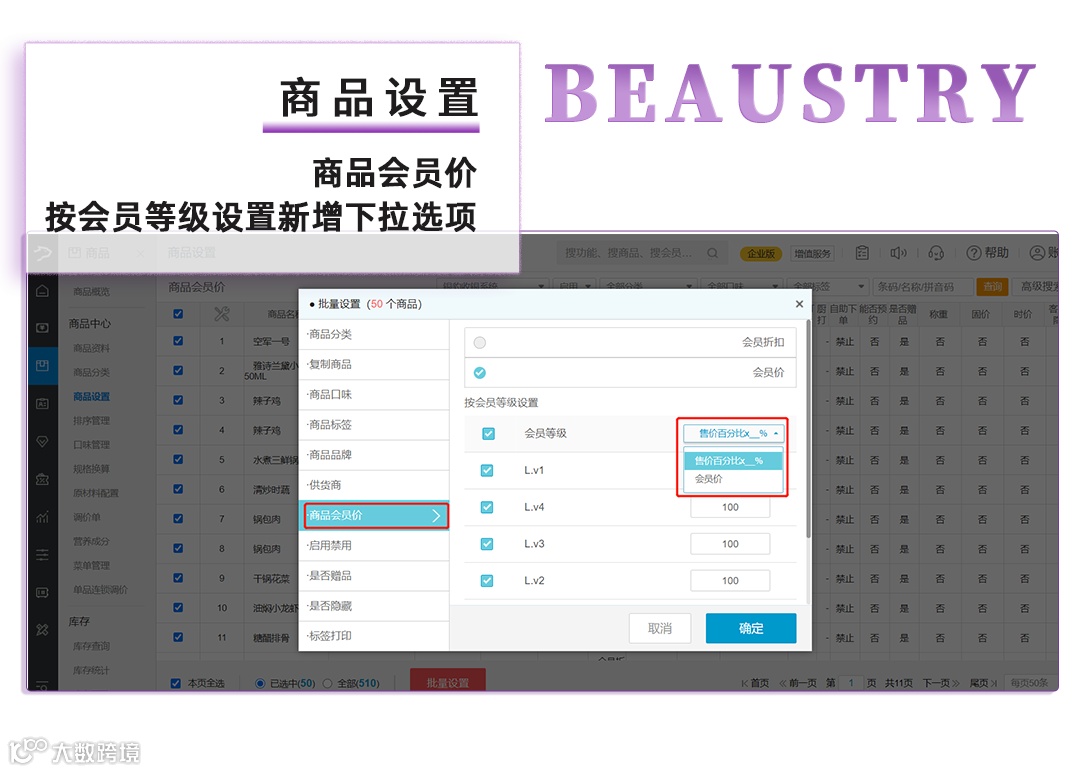Open 商品资料 in left navigation
This screenshot has width=1080, height=772.
tap(92, 348)
